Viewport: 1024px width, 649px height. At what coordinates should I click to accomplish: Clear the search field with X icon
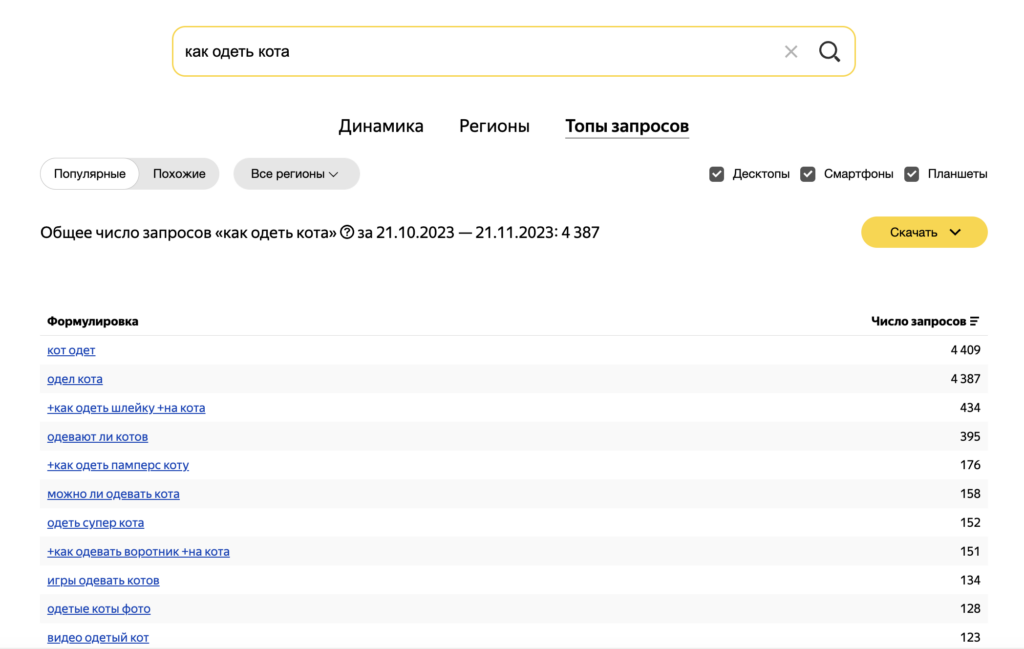pyautogui.click(x=791, y=51)
